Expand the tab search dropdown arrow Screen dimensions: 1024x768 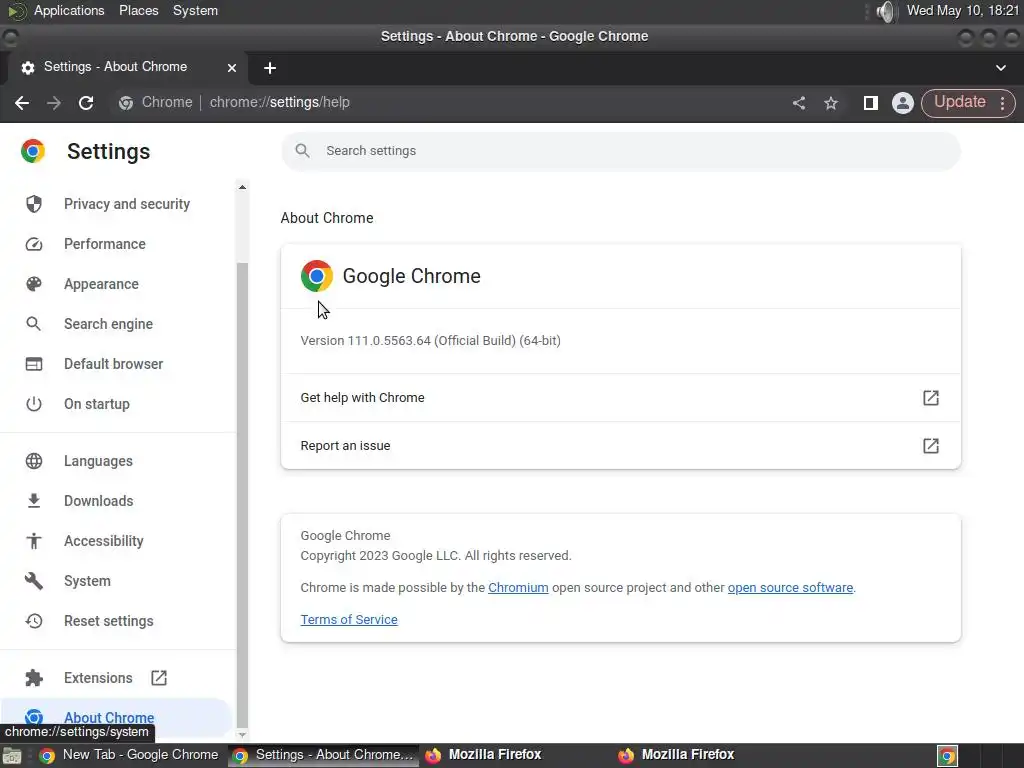point(1000,68)
